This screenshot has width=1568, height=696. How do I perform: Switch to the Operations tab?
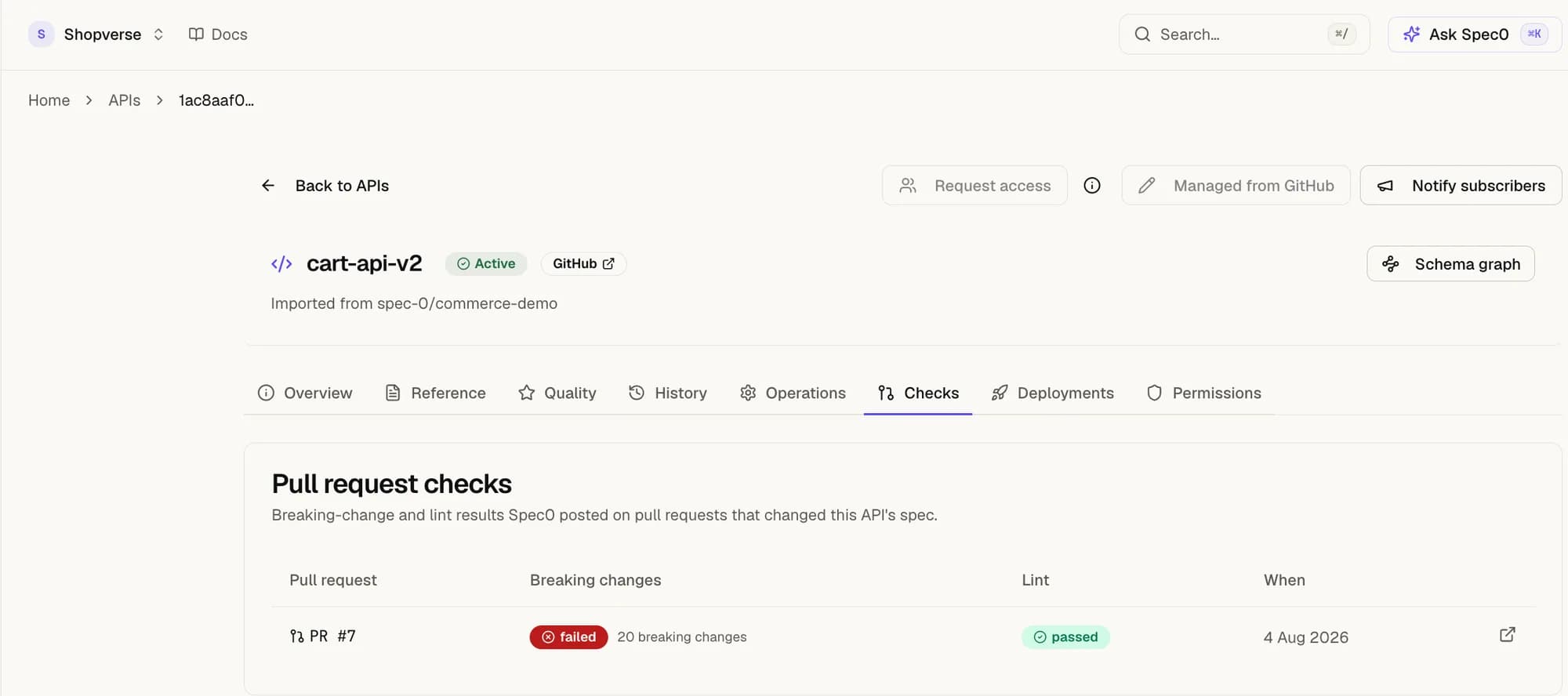pos(793,393)
